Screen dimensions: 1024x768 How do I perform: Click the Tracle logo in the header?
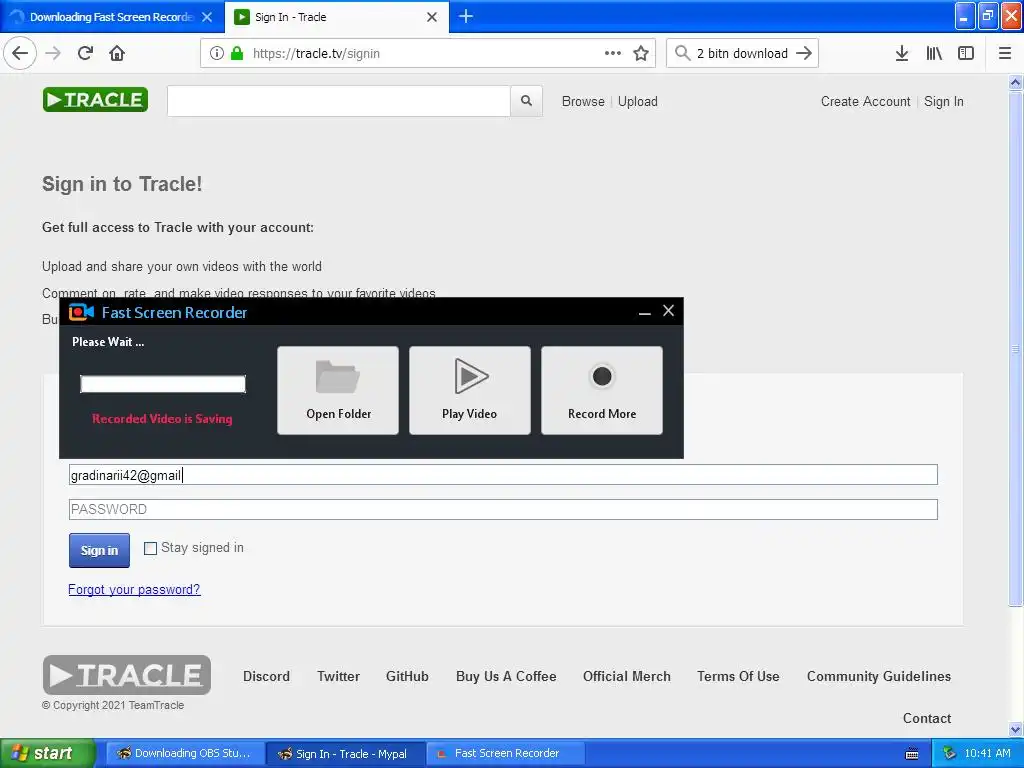click(95, 100)
